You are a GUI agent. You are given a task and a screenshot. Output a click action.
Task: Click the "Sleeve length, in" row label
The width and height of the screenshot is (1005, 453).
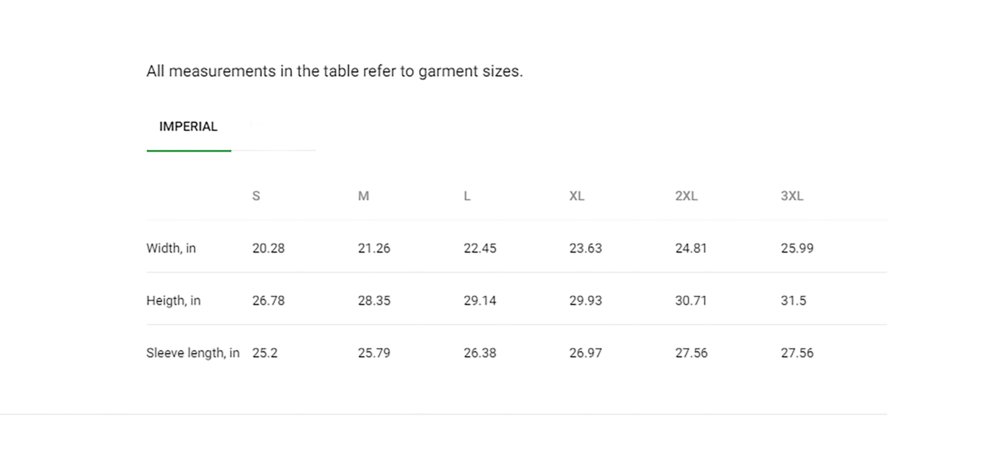coord(193,353)
